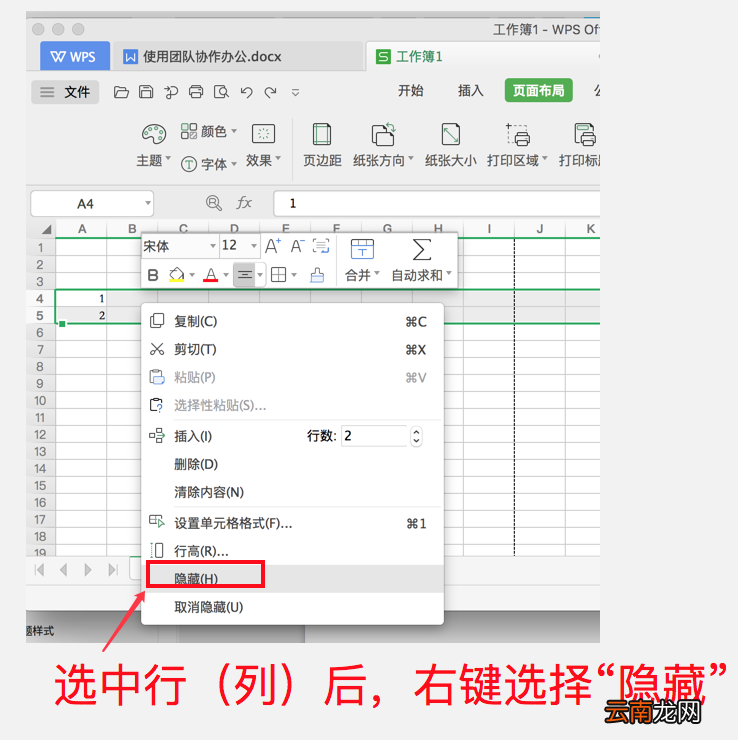Undo the last action
This screenshot has width=738, height=740.
[x=246, y=92]
